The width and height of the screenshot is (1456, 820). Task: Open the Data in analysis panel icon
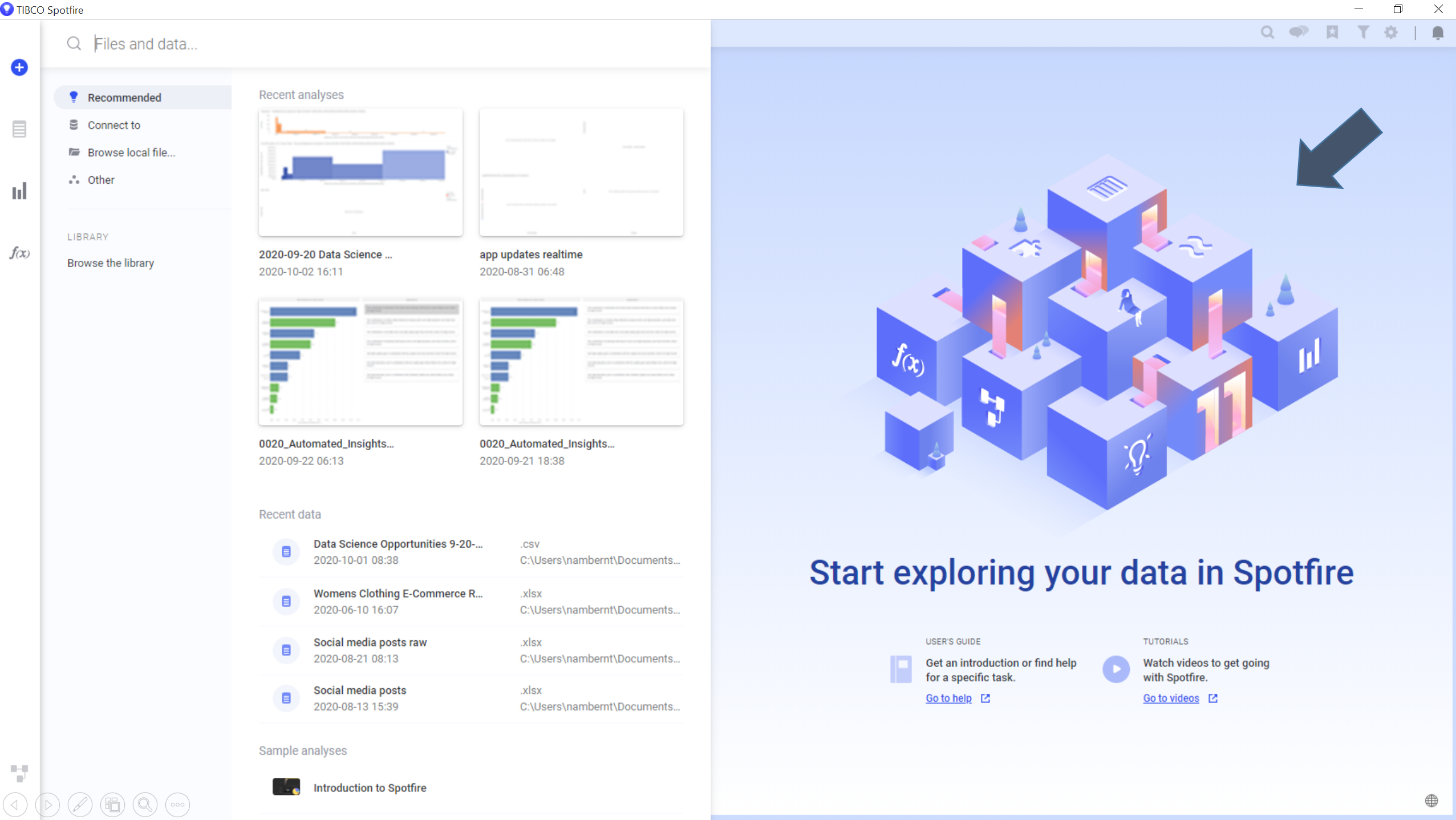(x=19, y=129)
